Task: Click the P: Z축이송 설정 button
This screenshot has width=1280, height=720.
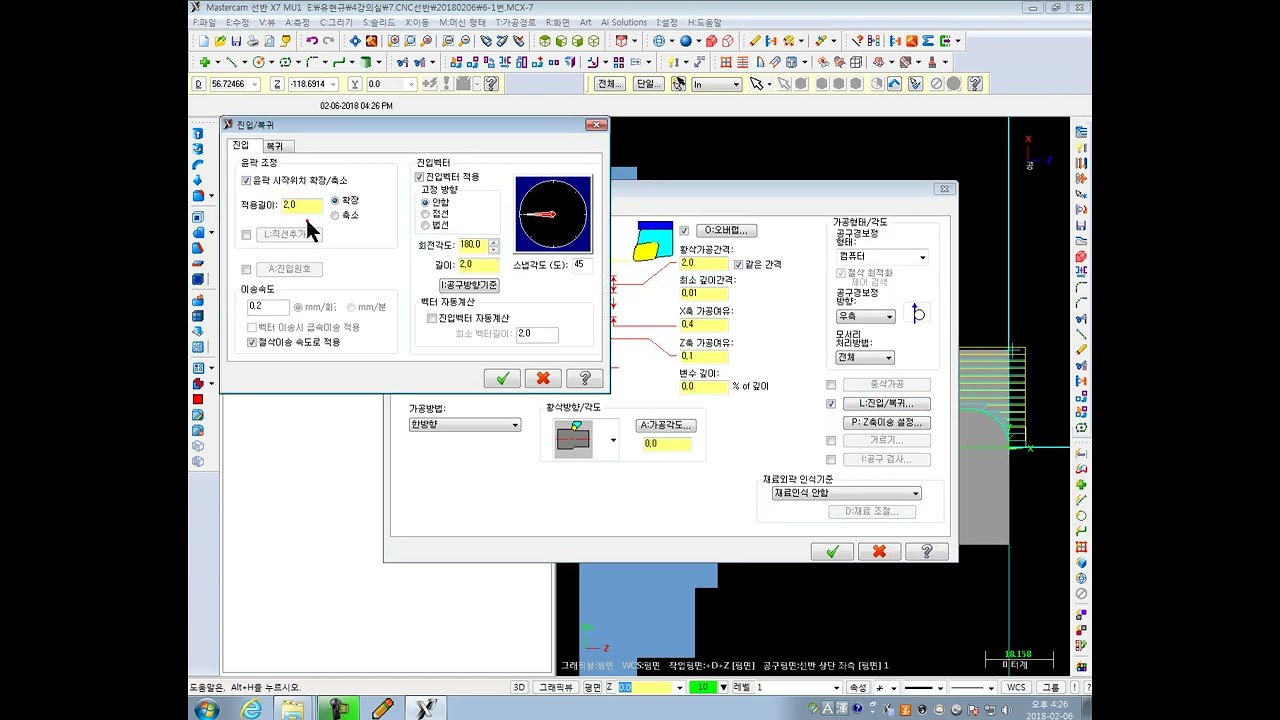Action: coord(886,423)
